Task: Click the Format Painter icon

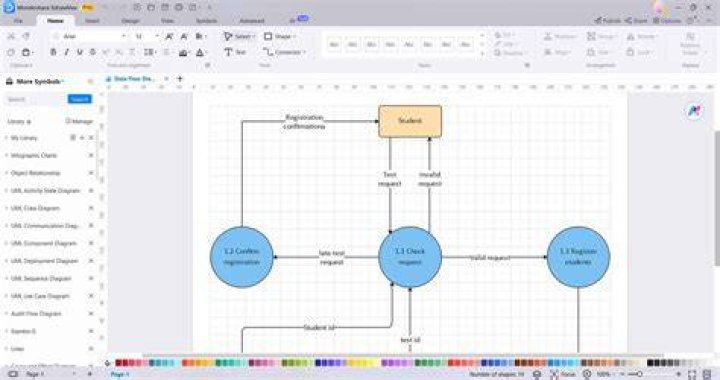Action: [x=26, y=36]
